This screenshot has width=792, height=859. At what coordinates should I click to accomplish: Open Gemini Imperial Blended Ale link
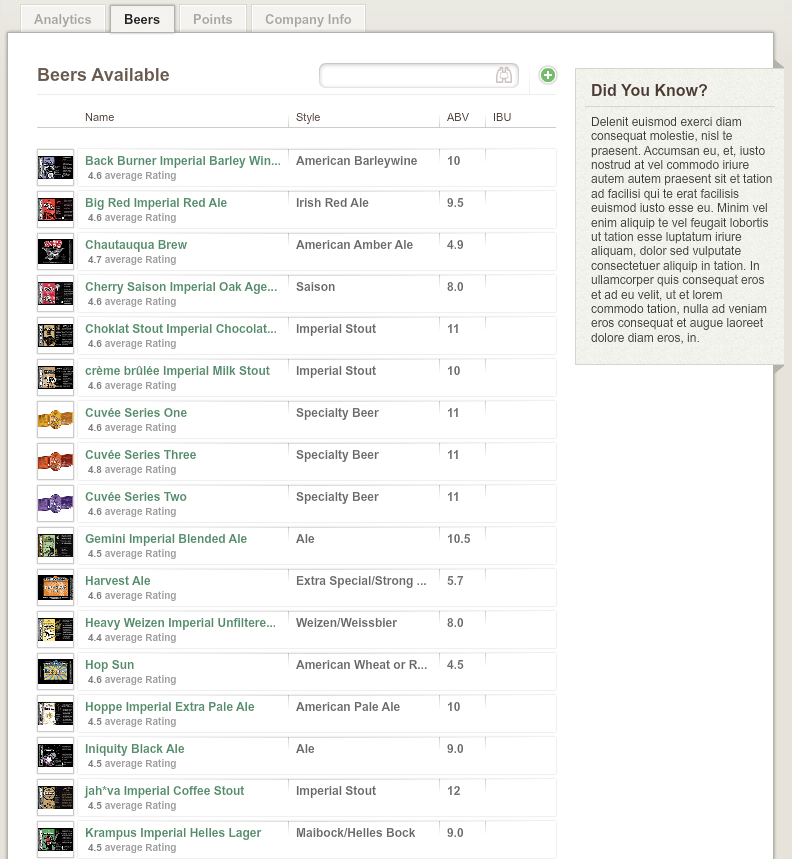[x=166, y=539]
